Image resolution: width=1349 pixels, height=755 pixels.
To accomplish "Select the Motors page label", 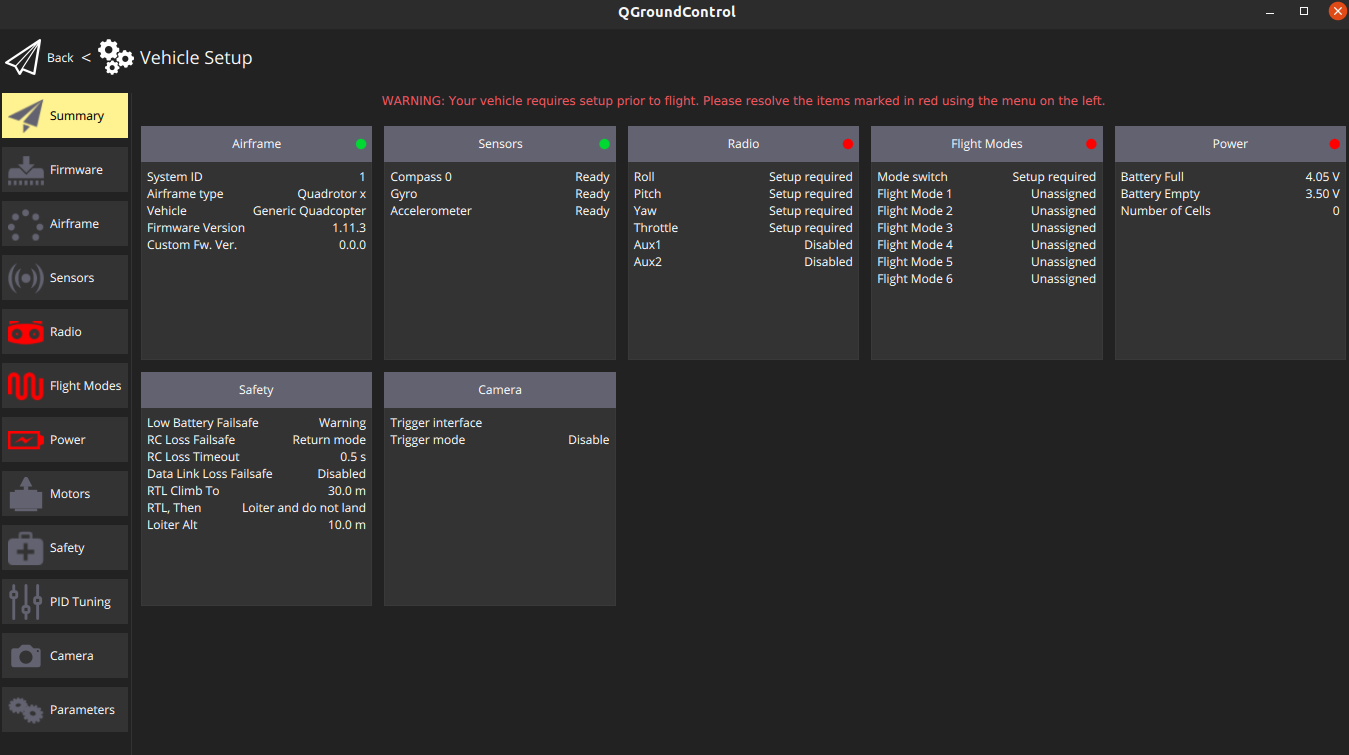I will tap(70, 494).
